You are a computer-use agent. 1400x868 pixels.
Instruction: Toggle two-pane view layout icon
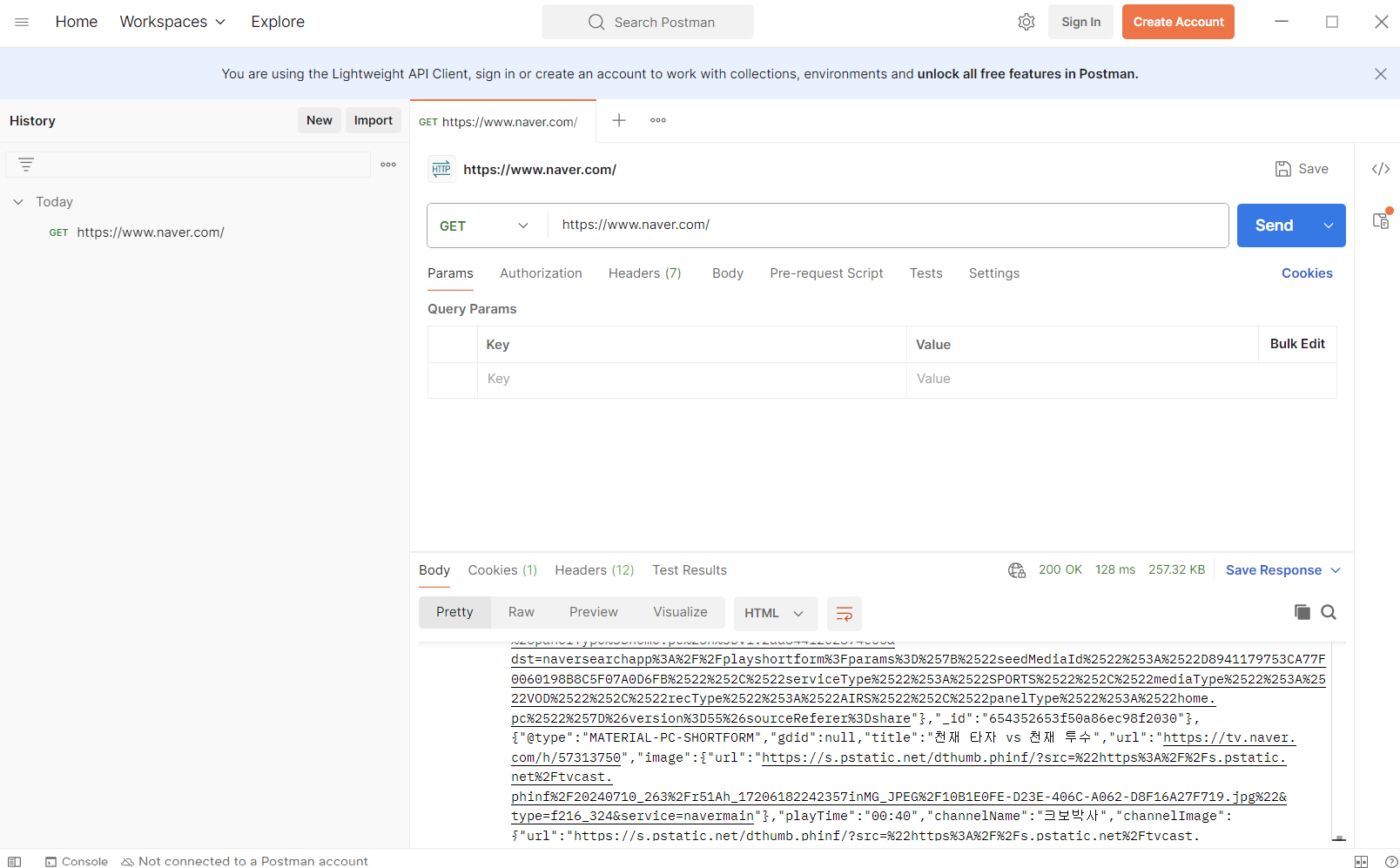click(x=1362, y=861)
